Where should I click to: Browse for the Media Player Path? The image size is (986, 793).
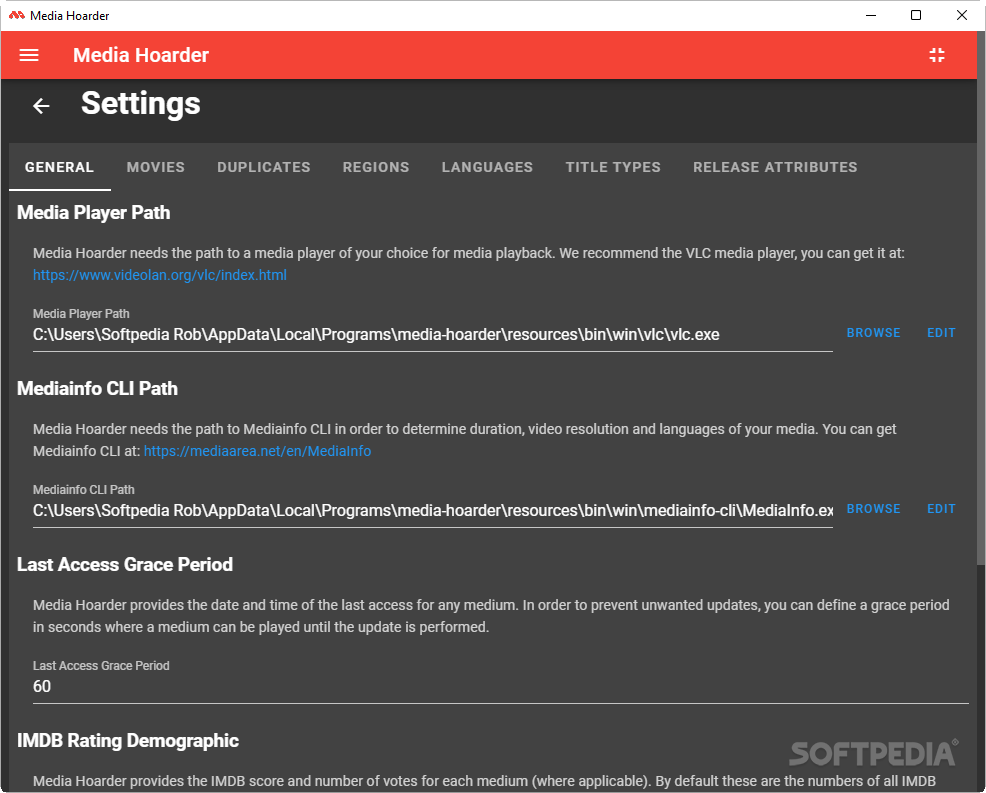coord(873,333)
